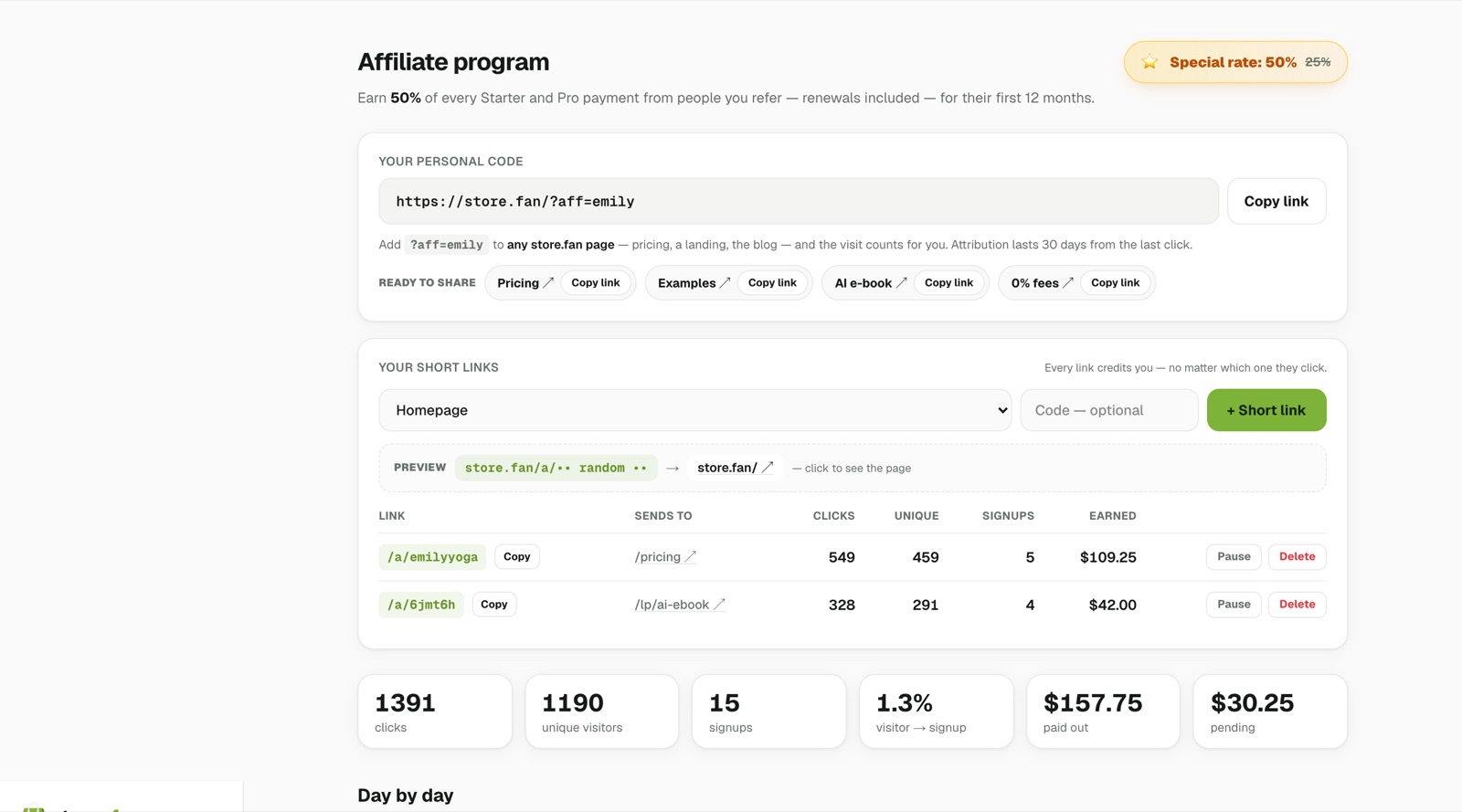This screenshot has width=1462, height=812.
Task: Open the AI e-book external link
Action: point(870,283)
